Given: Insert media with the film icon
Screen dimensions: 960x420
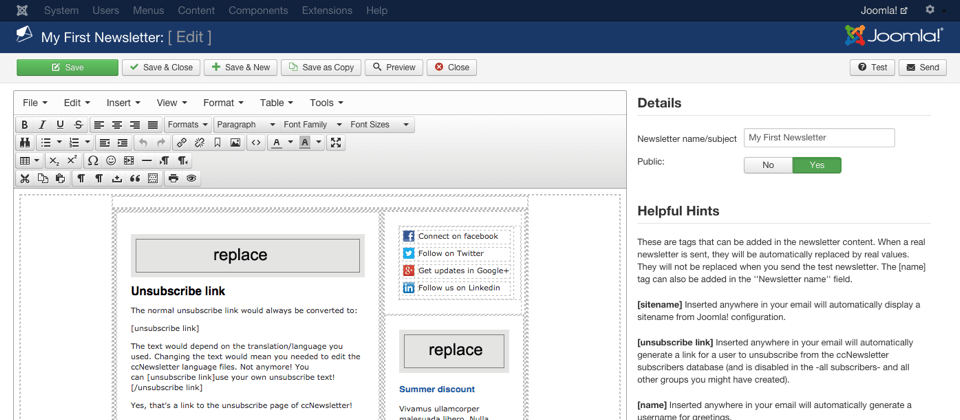Looking at the screenshot, I should point(129,160).
